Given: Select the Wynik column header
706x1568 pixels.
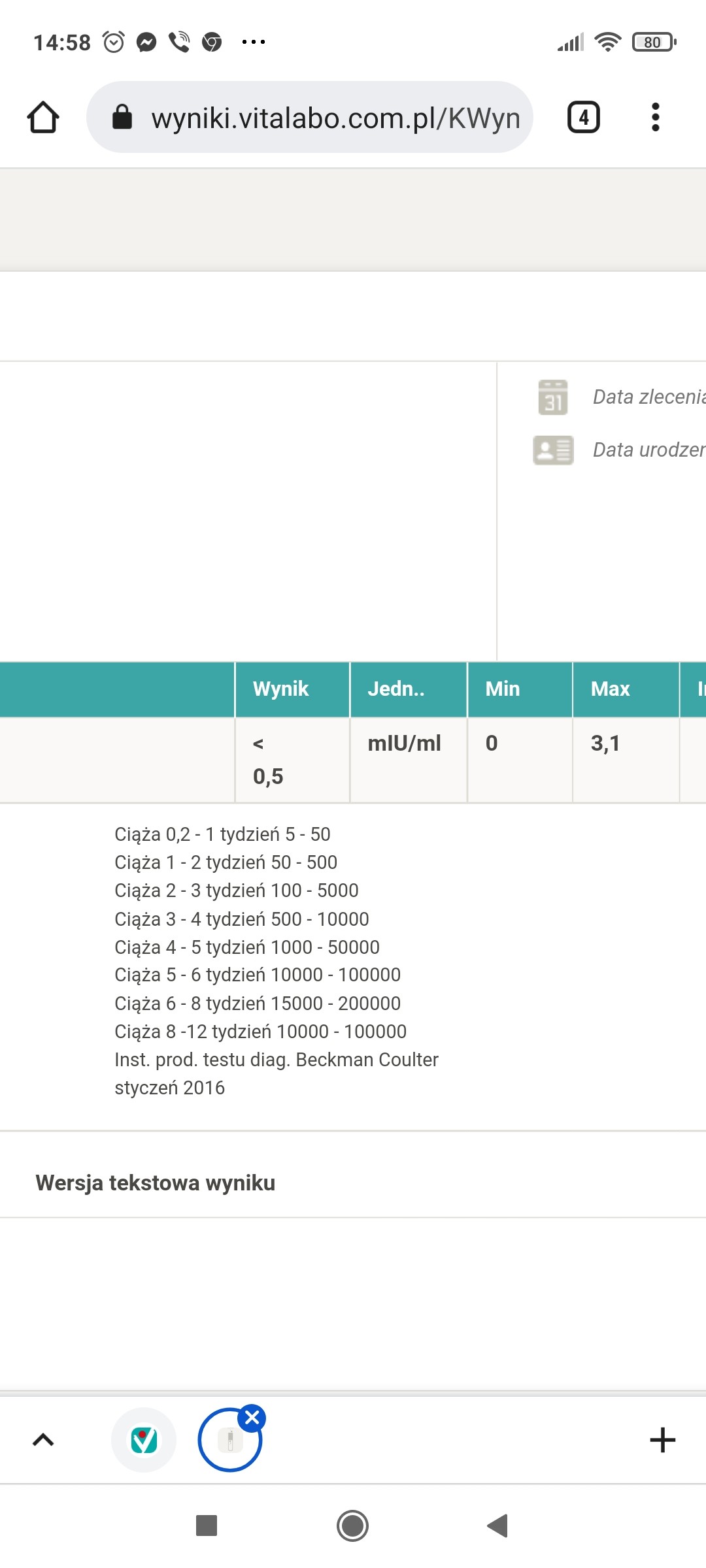Looking at the screenshot, I should [281, 689].
